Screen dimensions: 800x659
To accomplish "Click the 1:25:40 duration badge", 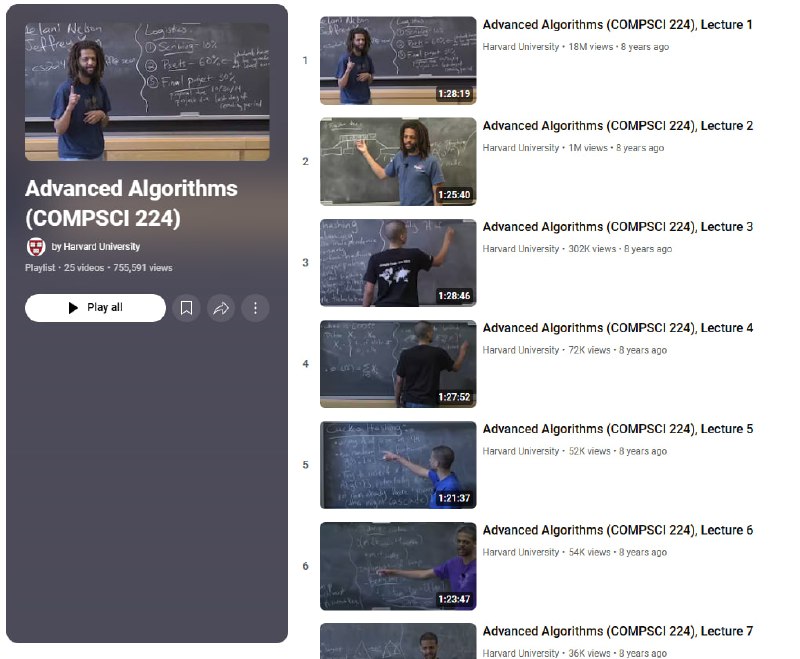I will [454, 195].
